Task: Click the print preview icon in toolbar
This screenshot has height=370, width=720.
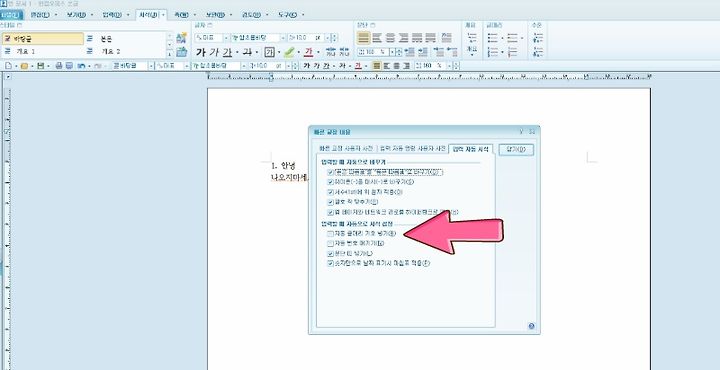Action: click(x=69, y=66)
